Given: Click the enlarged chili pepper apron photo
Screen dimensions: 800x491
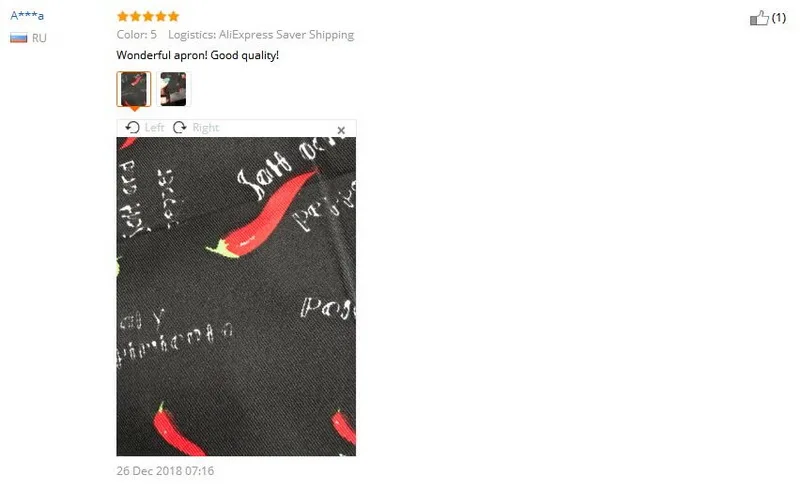Looking at the screenshot, I should (236, 297).
